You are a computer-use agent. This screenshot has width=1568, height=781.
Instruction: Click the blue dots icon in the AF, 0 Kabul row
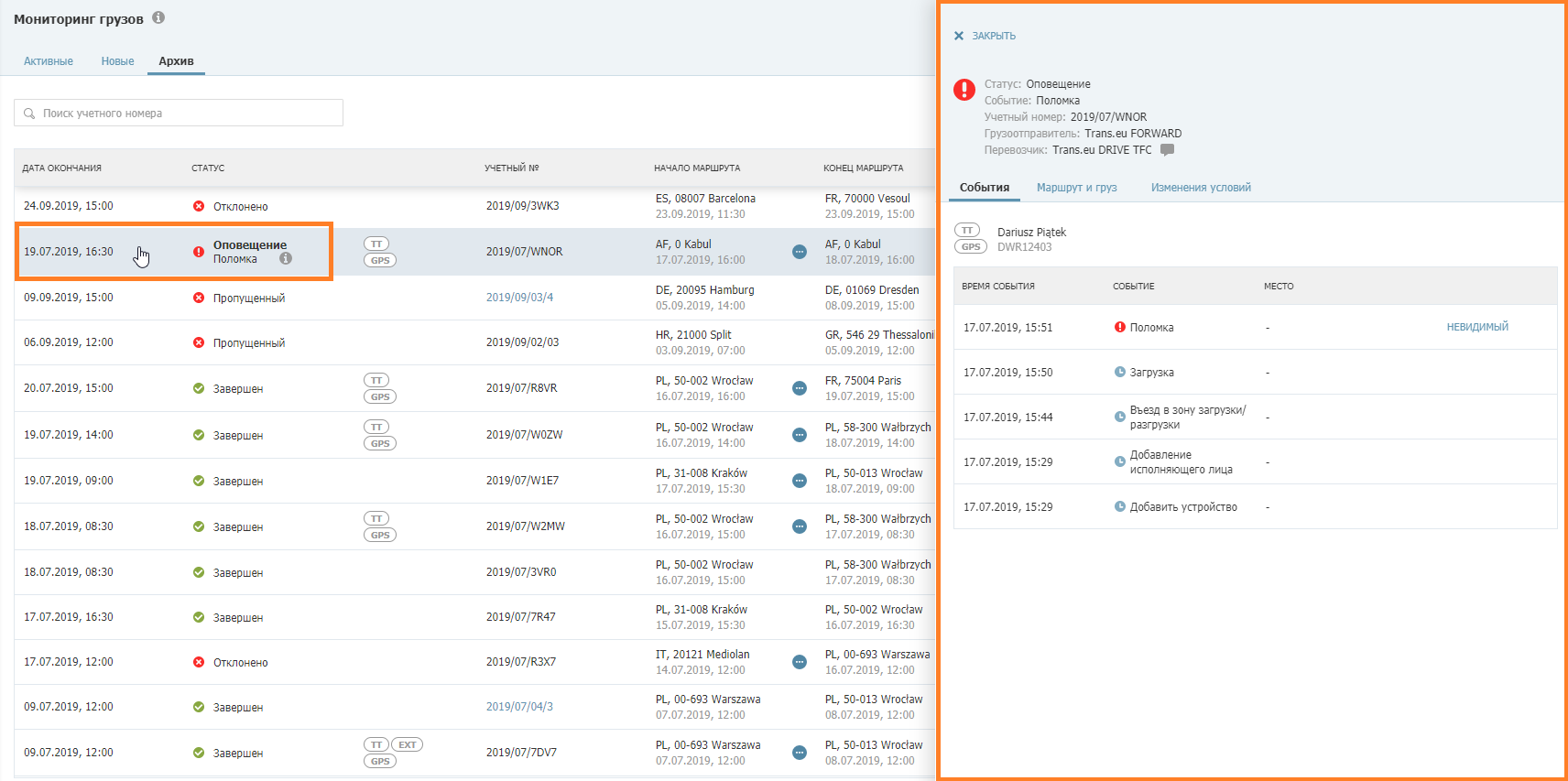(x=800, y=252)
